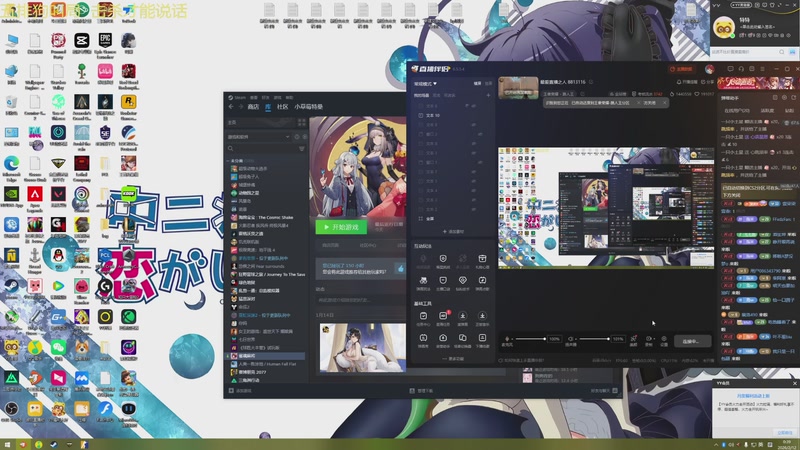Image resolution: width=800 pixels, height=450 pixels.
Task: Collapse the 未分类 category in the Steam library
Action: tap(228, 160)
